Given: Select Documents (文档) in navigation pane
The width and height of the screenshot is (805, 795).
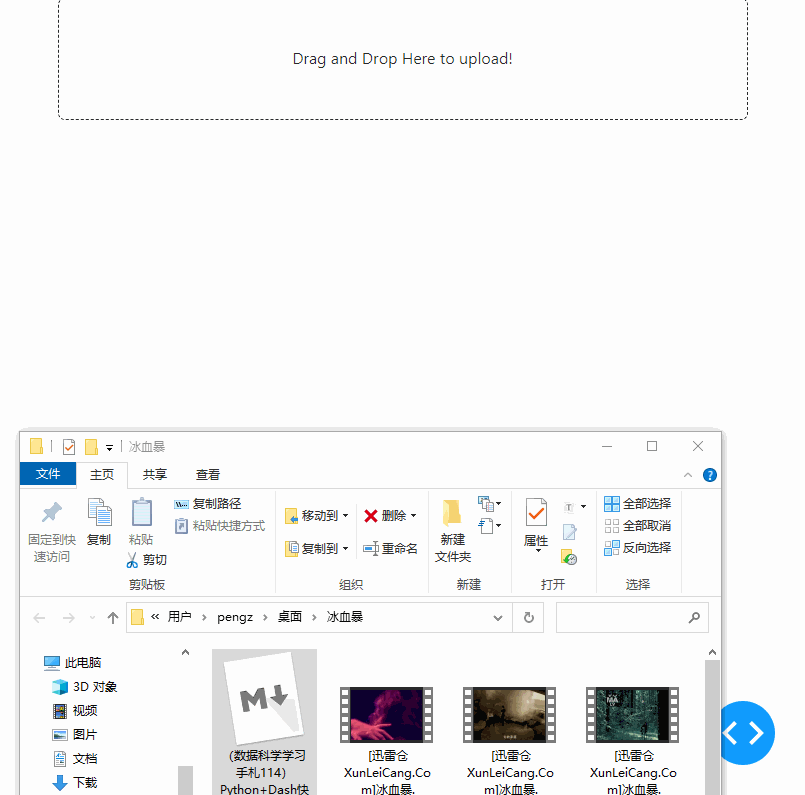Looking at the screenshot, I should 75,759.
